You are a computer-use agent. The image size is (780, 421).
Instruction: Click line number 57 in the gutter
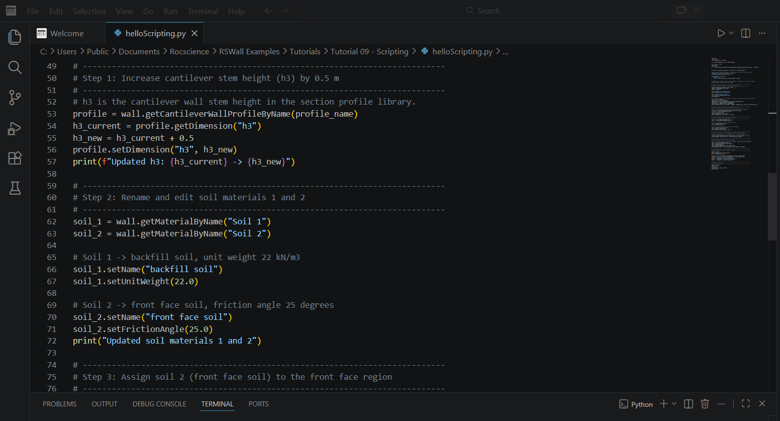pos(52,162)
